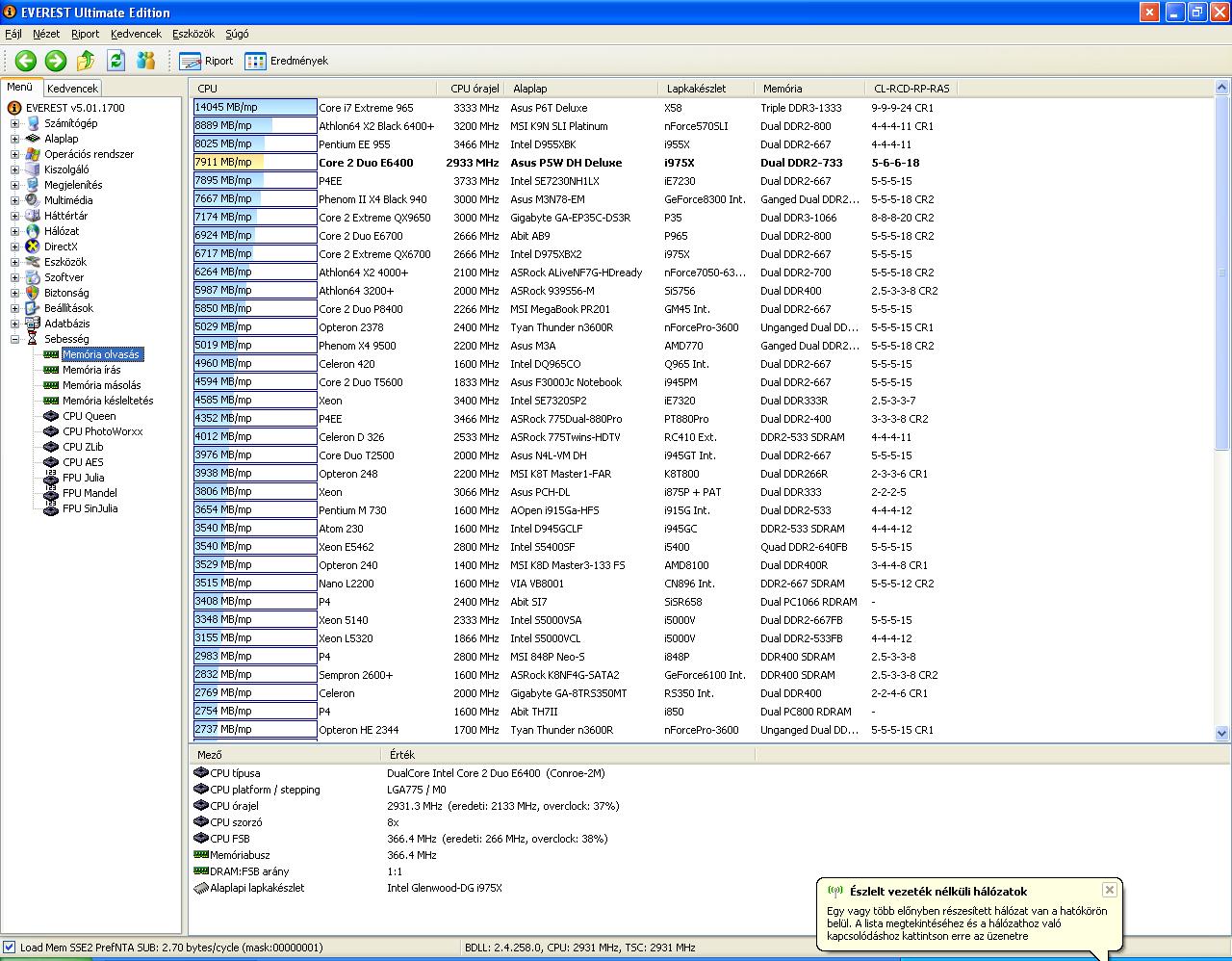This screenshot has height=961, width=1232.
Task: Click the green Forward arrow toolbar icon
Action: pyautogui.click(x=56, y=61)
